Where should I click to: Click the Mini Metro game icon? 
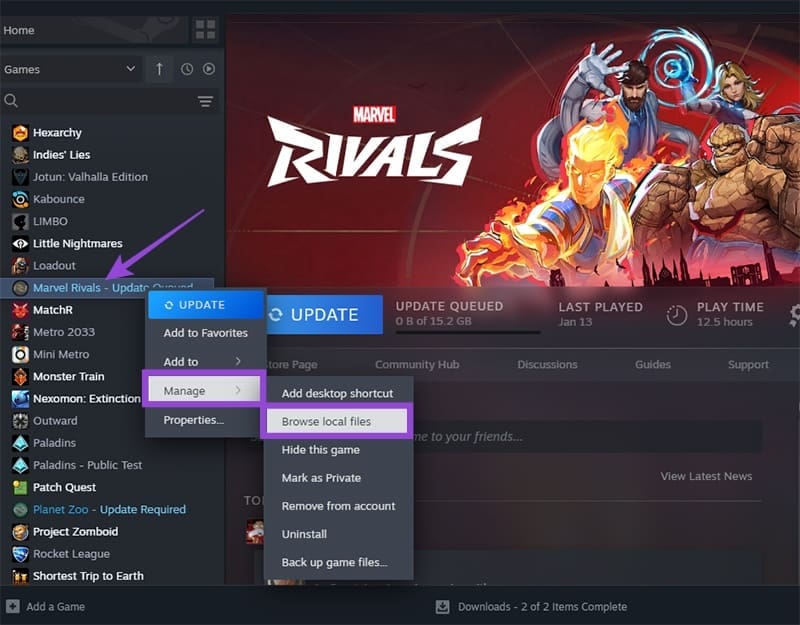point(20,354)
